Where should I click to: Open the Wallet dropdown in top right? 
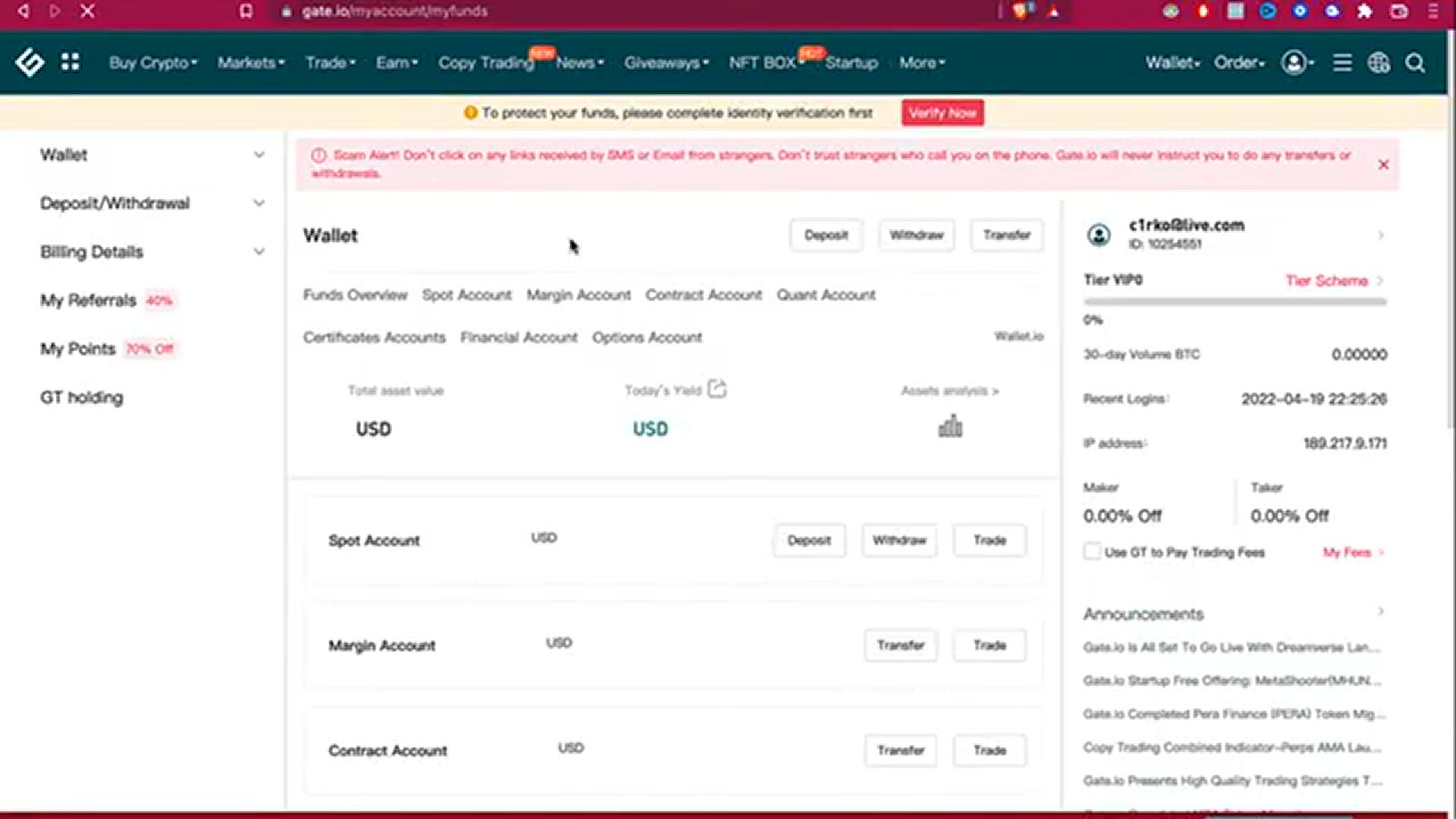pyautogui.click(x=1172, y=63)
